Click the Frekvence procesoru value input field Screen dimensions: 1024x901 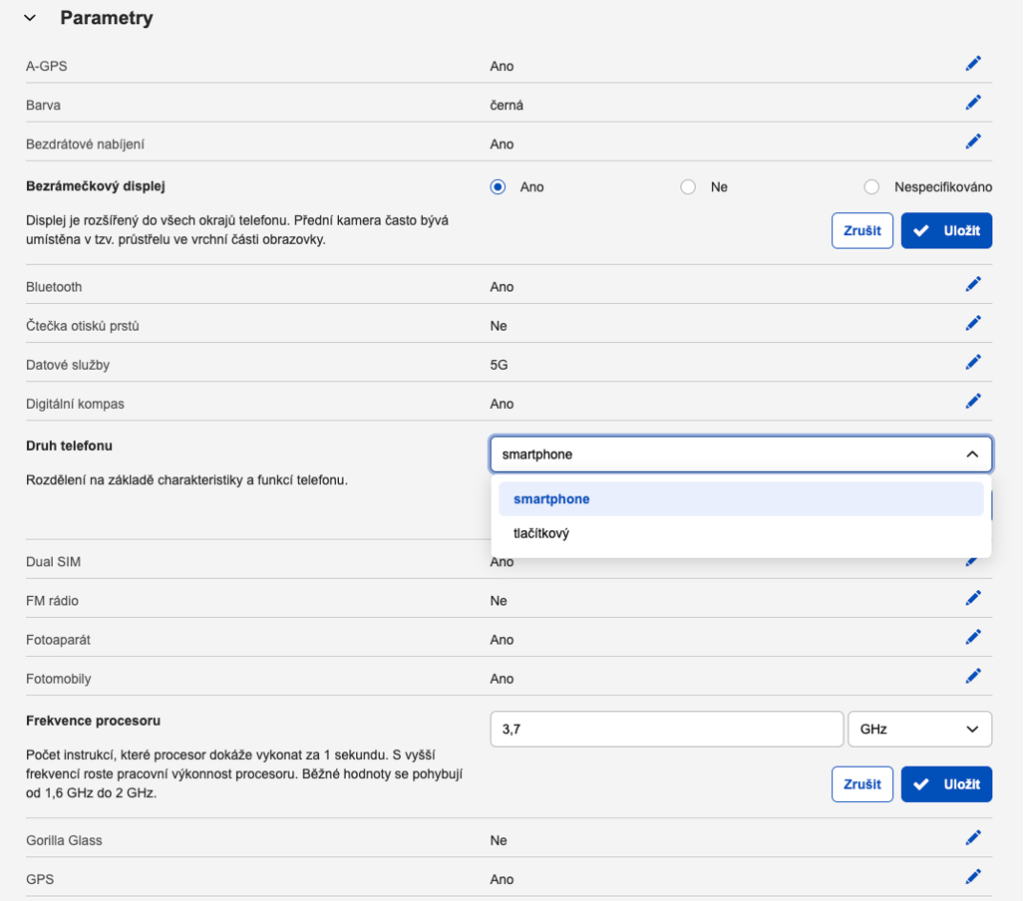tap(667, 730)
